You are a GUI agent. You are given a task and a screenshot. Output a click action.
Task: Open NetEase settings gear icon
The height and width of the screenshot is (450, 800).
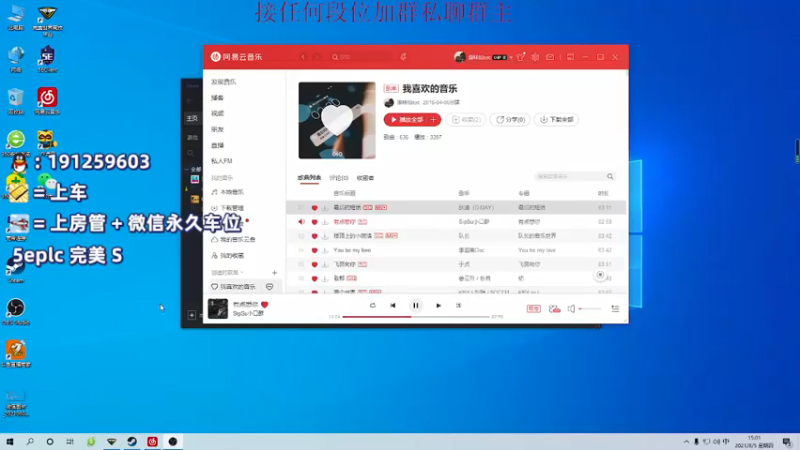point(535,57)
